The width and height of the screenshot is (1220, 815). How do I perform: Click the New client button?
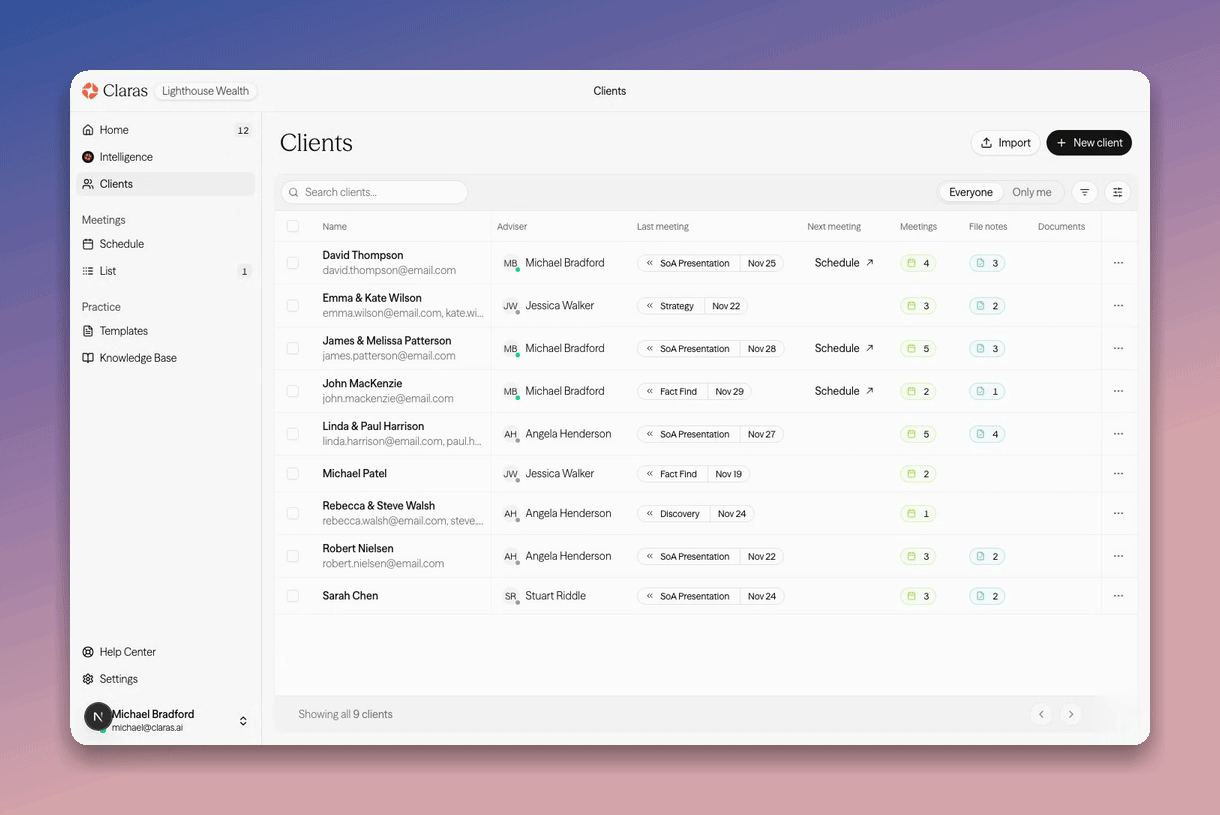point(1089,143)
